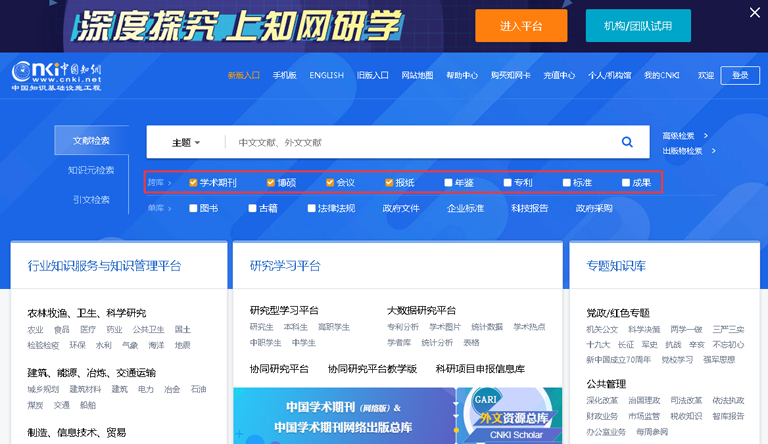The height and width of the screenshot is (444, 768).
Task: Open 手机版 in top navigation
Action: tap(285, 75)
